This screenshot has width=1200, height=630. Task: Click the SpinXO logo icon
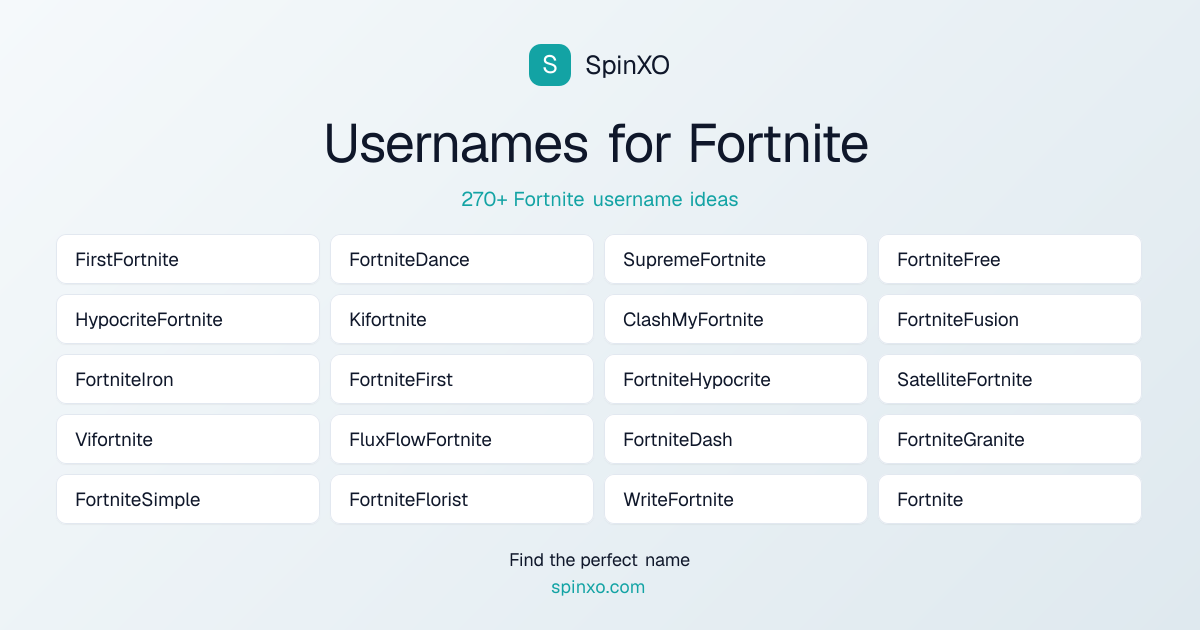(x=550, y=65)
